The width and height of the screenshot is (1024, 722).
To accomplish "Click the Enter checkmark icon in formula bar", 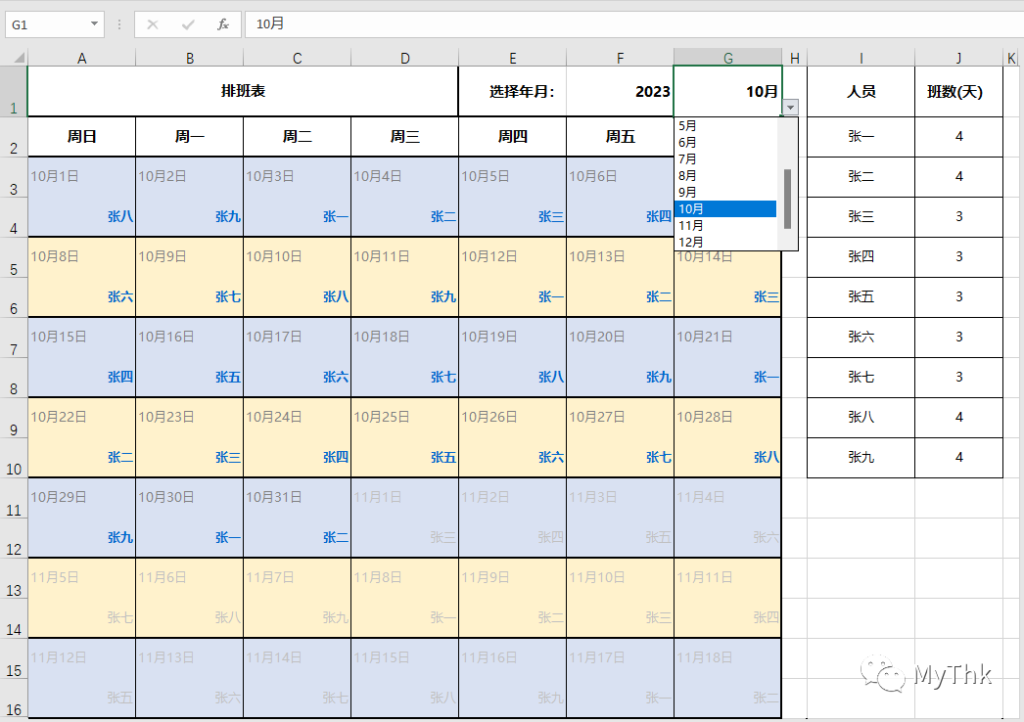I will coord(188,24).
